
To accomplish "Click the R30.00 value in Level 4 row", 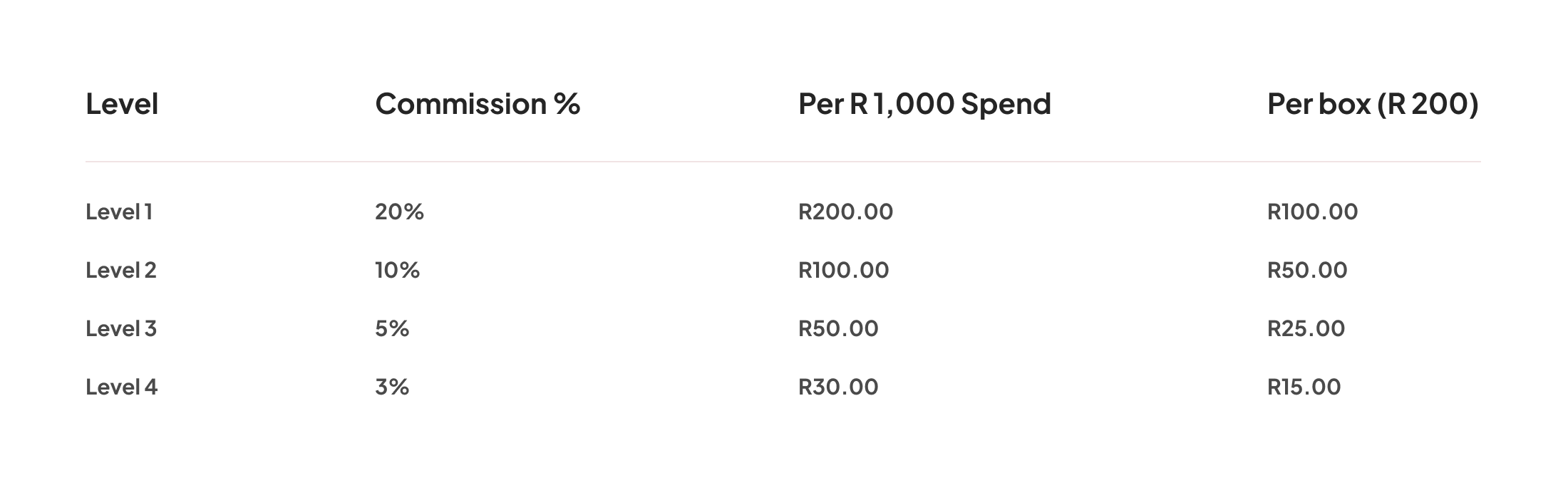I will click(838, 387).
